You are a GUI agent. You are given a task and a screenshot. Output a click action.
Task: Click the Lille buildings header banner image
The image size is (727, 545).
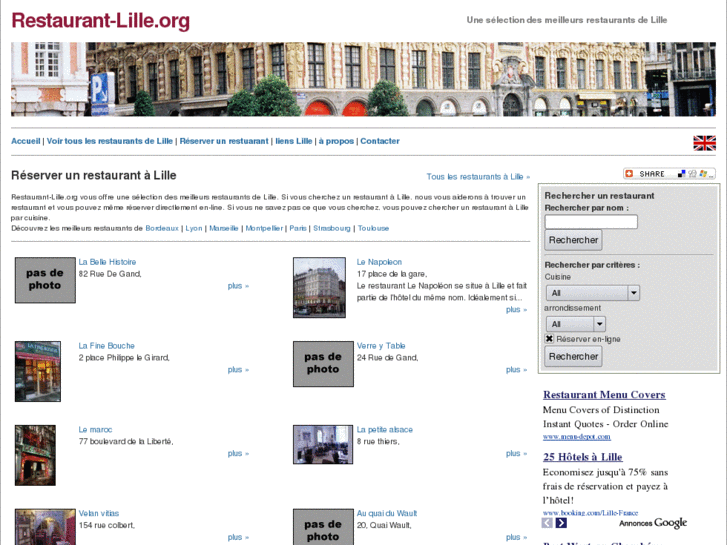[x=364, y=79]
